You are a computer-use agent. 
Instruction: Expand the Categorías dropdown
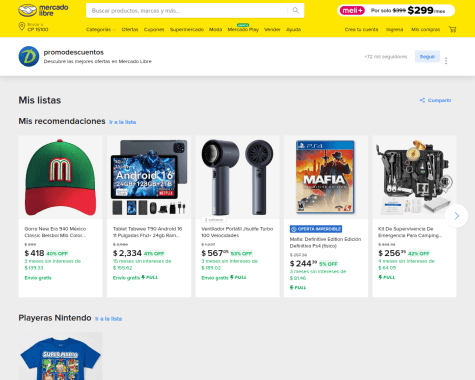101,30
